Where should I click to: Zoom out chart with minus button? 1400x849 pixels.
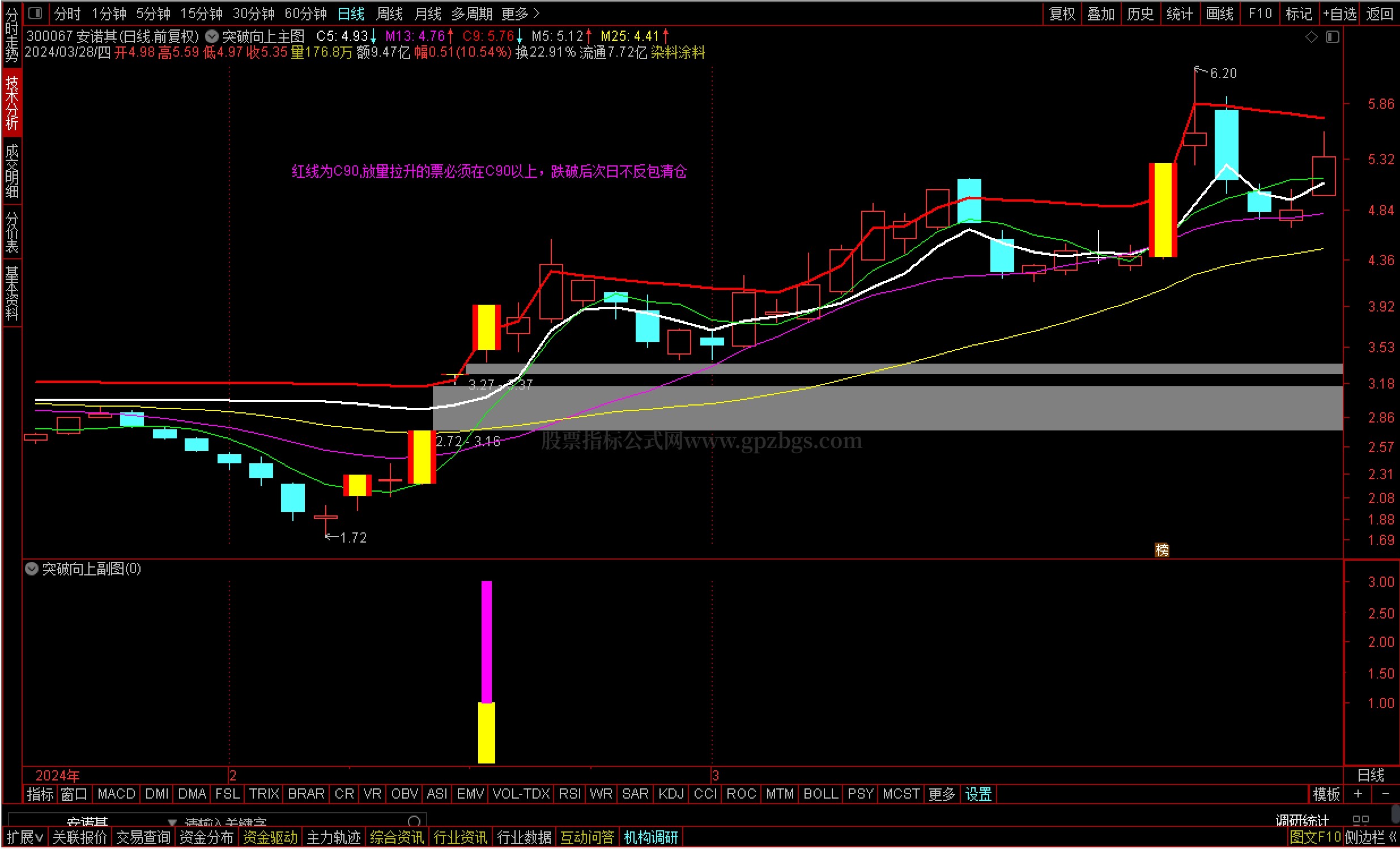coord(1385,794)
